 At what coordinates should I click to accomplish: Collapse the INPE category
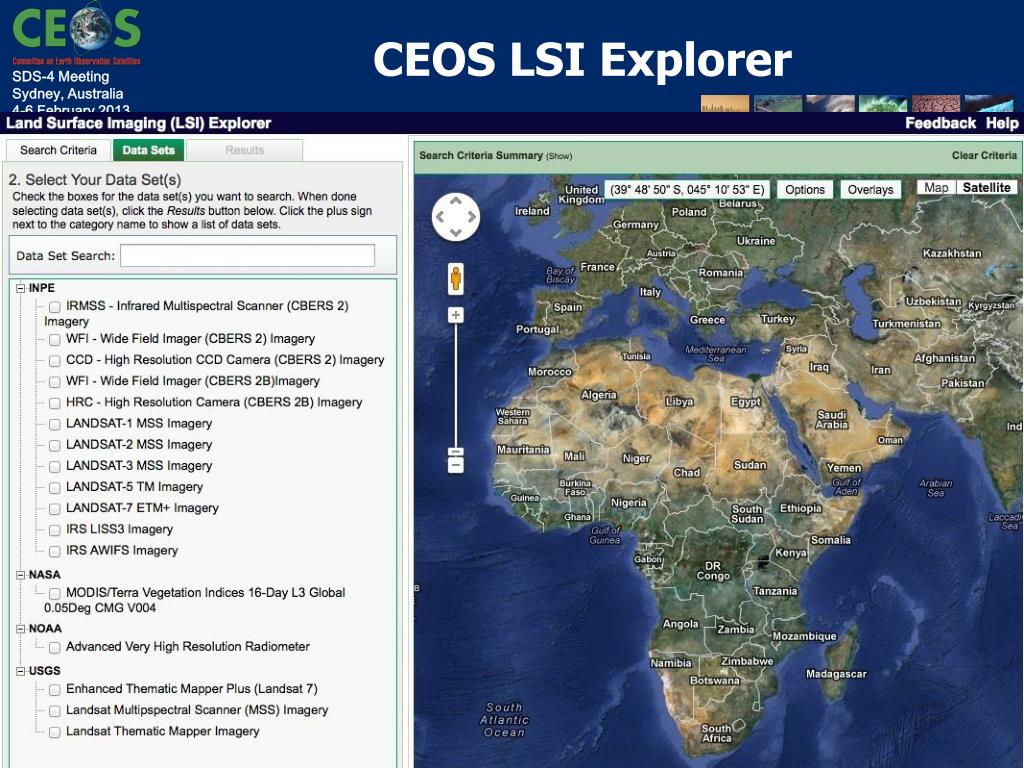pos(20,288)
